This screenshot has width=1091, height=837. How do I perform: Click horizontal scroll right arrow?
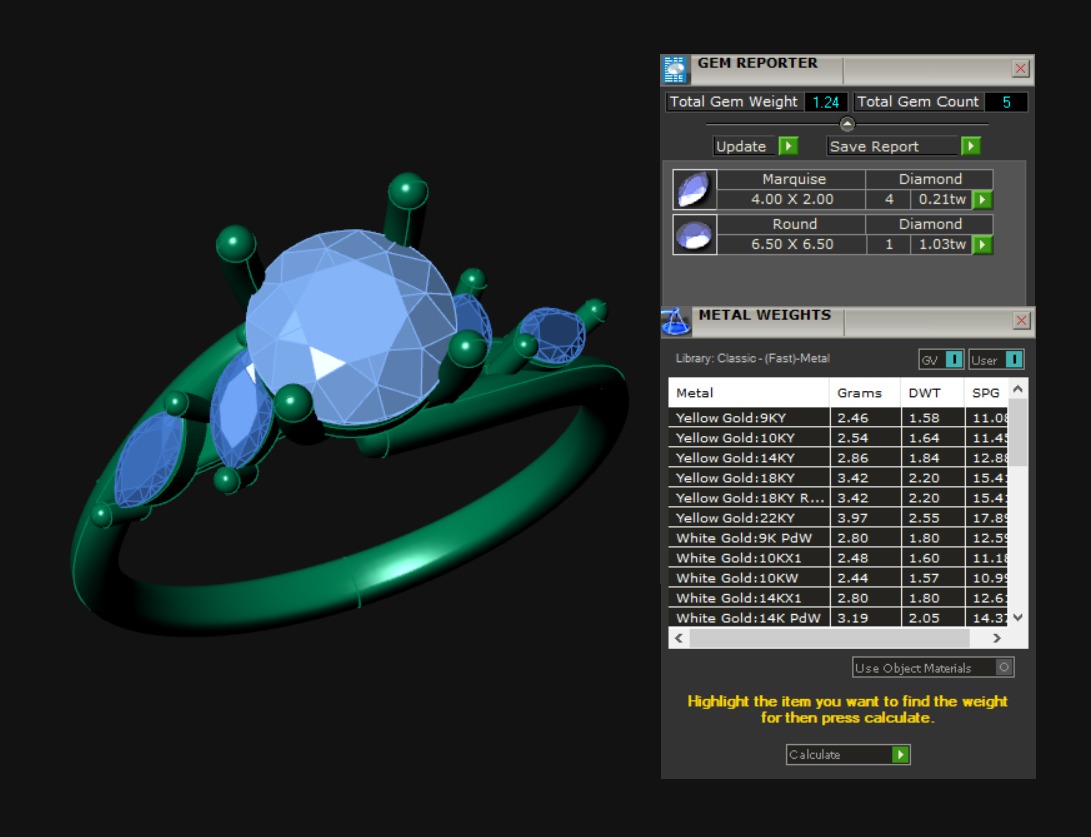tap(996, 638)
